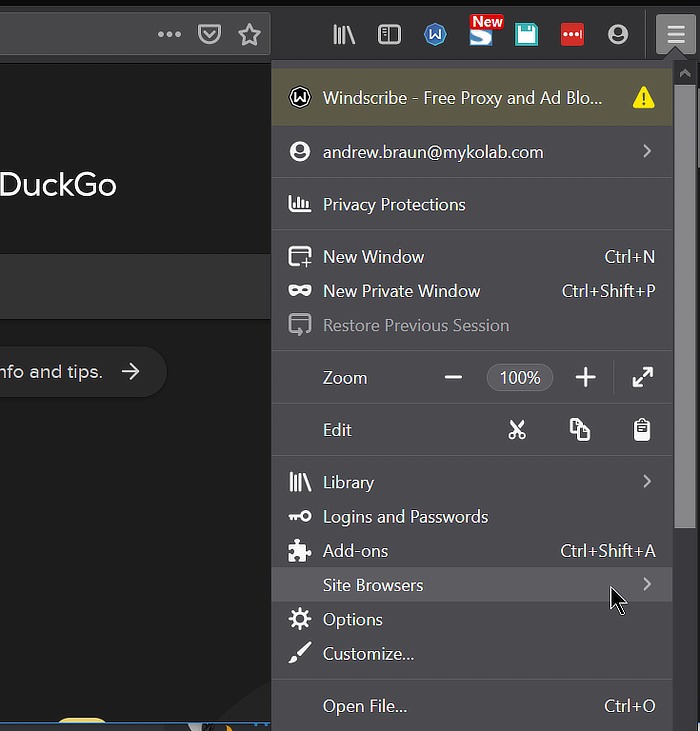Open Add-ons manager
This screenshot has height=731, width=700.
472,551
